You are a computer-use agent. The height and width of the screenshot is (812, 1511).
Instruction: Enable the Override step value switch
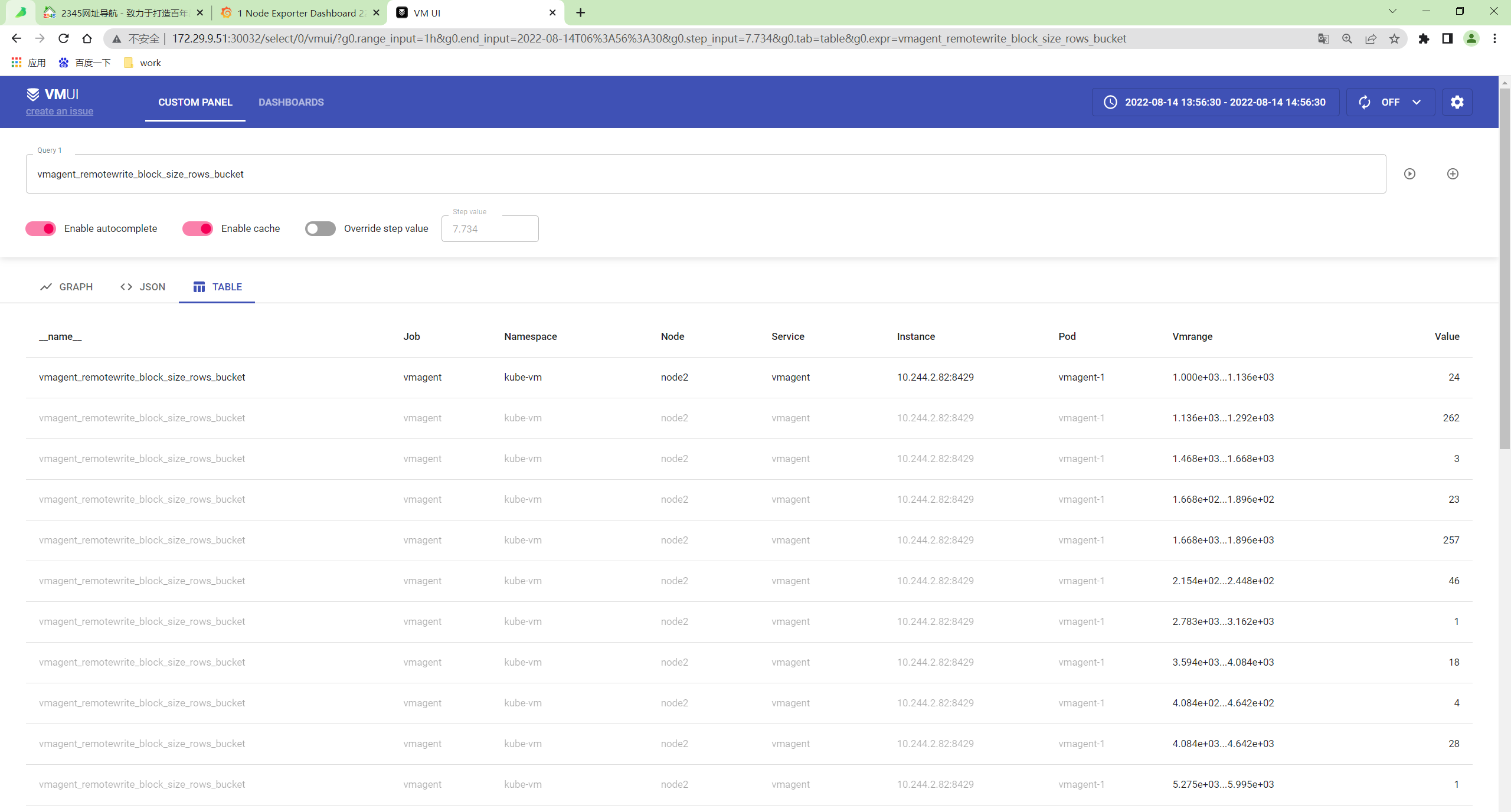(x=320, y=228)
